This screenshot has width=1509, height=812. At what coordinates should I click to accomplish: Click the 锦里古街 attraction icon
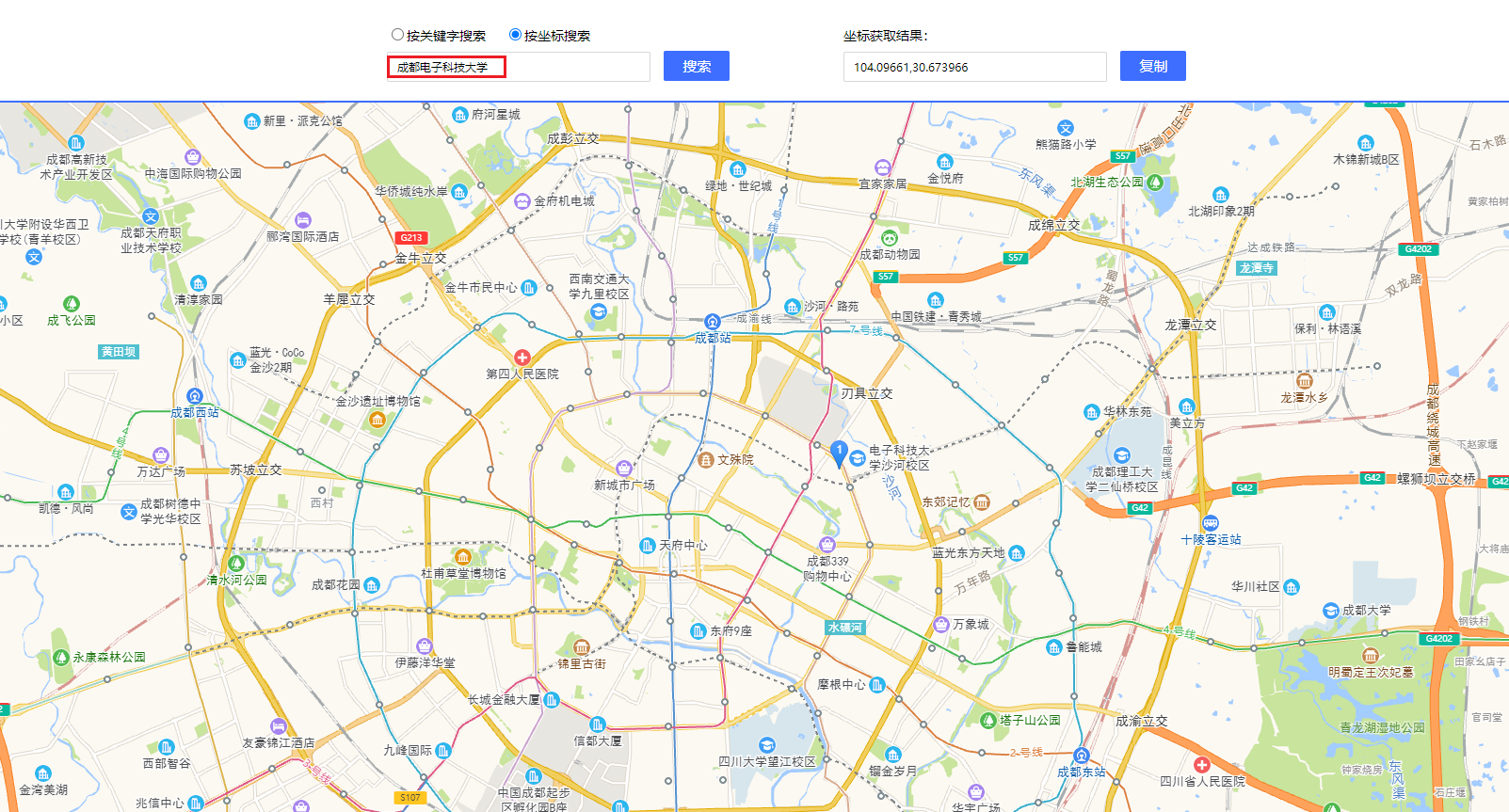[581, 647]
